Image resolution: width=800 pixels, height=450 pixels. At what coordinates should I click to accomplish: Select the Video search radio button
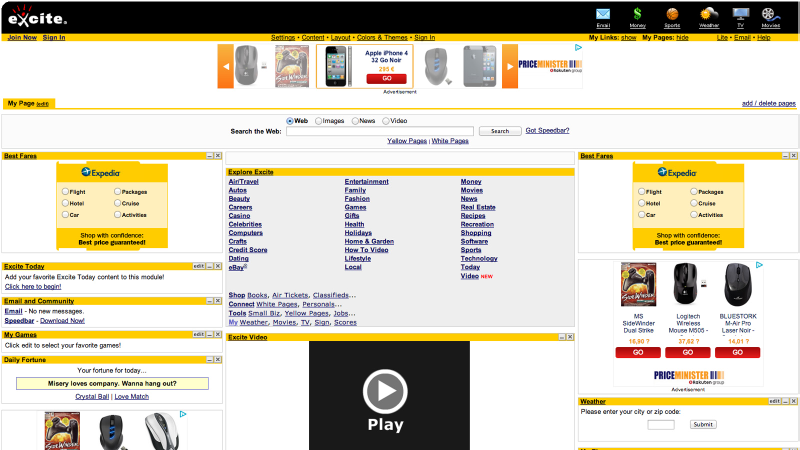pos(386,121)
